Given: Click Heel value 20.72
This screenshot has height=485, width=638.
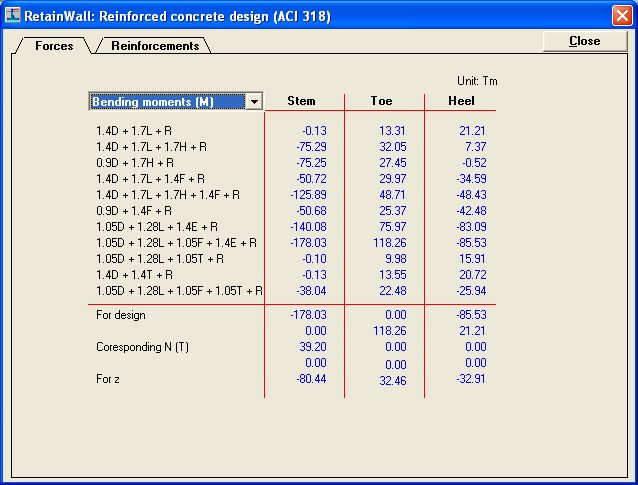Looking at the screenshot, I should pos(473,275).
